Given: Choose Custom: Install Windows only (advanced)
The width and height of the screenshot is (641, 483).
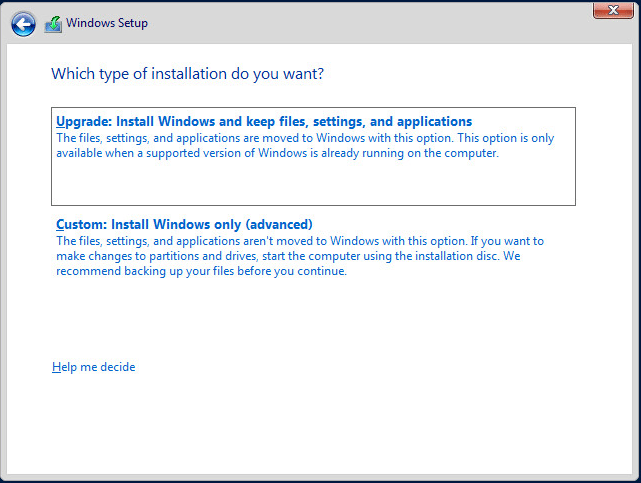Looking at the screenshot, I should (184, 224).
